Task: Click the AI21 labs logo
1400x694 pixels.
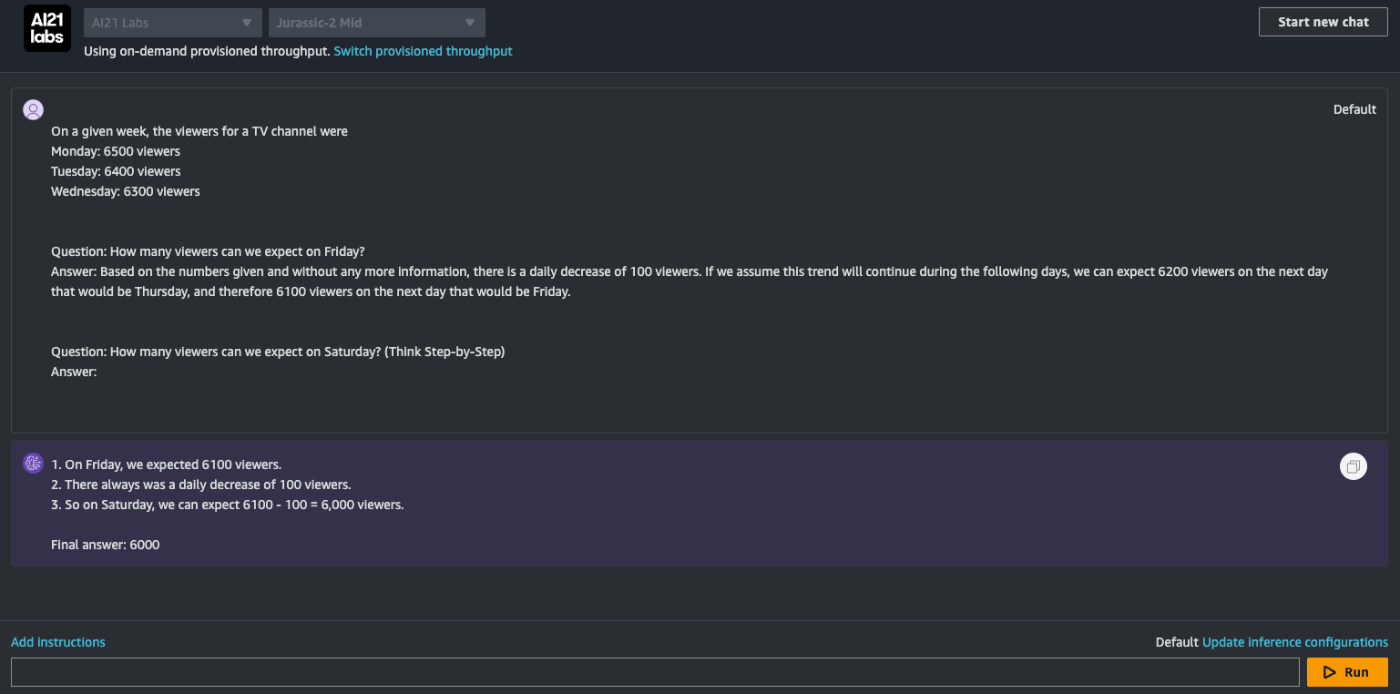Action: [x=47, y=28]
